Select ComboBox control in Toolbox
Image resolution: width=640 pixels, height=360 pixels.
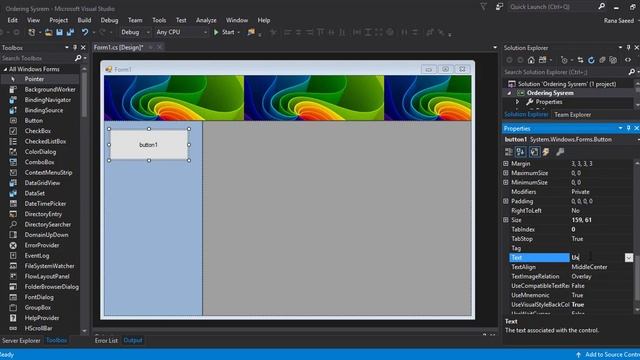[39, 162]
